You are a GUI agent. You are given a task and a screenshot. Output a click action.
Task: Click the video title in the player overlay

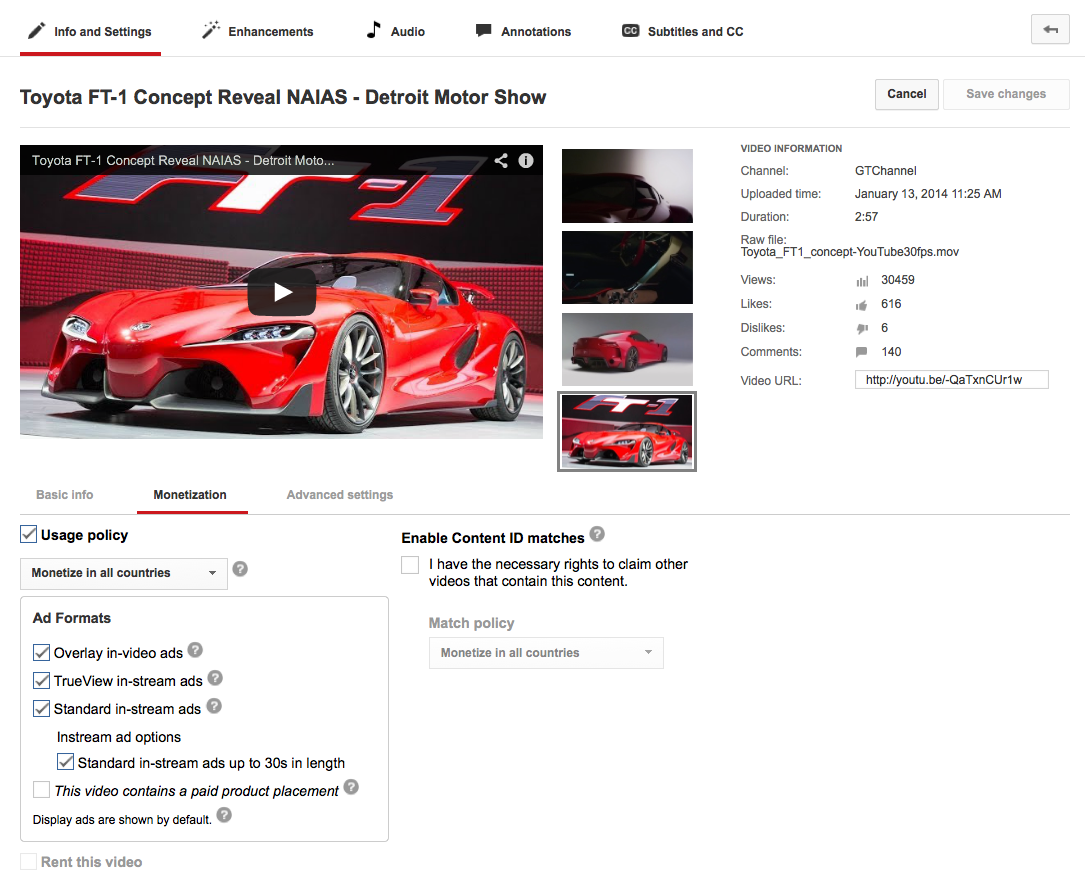(x=183, y=161)
